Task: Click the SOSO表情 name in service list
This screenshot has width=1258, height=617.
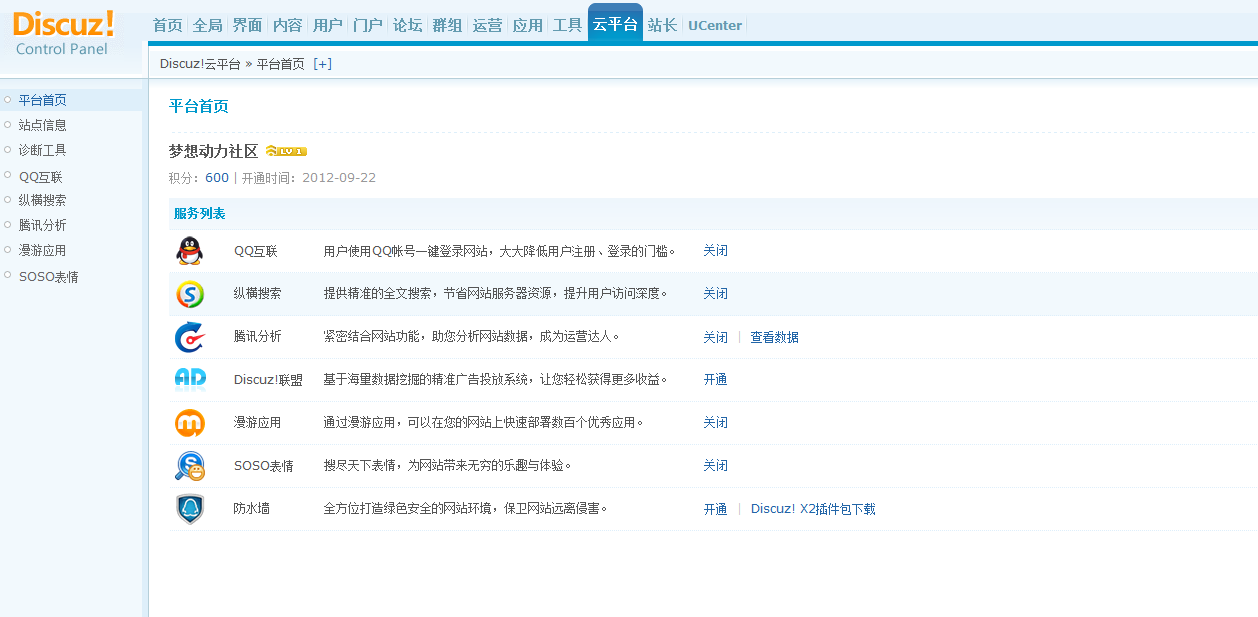Action: click(x=264, y=466)
